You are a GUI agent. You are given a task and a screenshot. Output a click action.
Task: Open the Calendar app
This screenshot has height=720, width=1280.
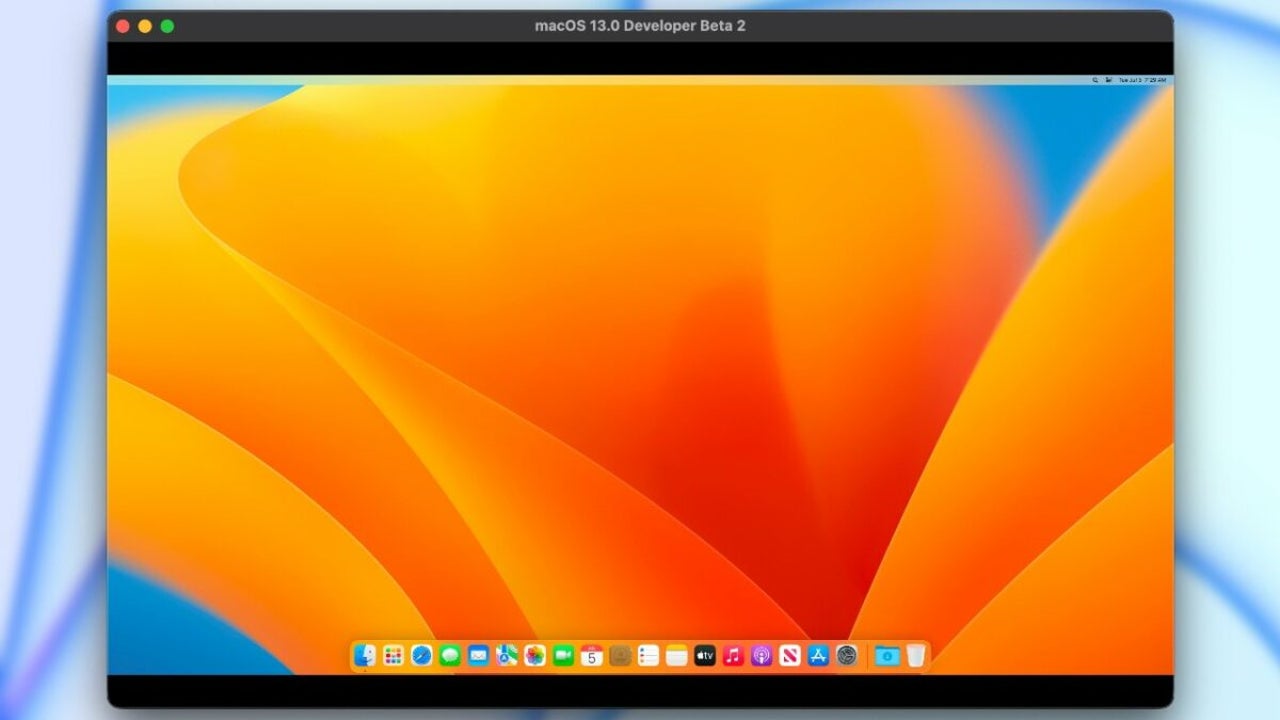[x=592, y=657]
